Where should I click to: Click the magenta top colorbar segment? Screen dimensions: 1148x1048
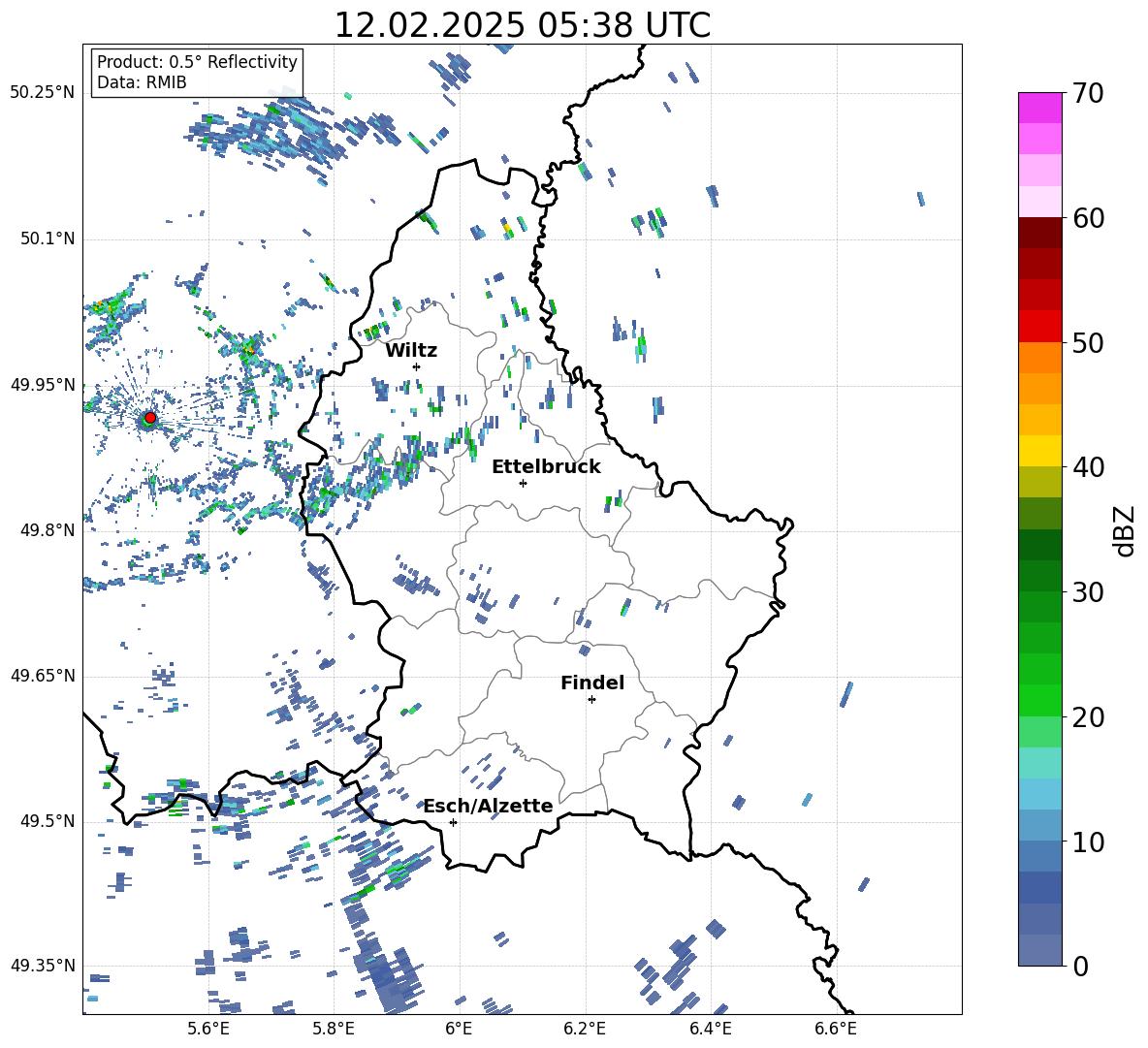coord(1040,108)
